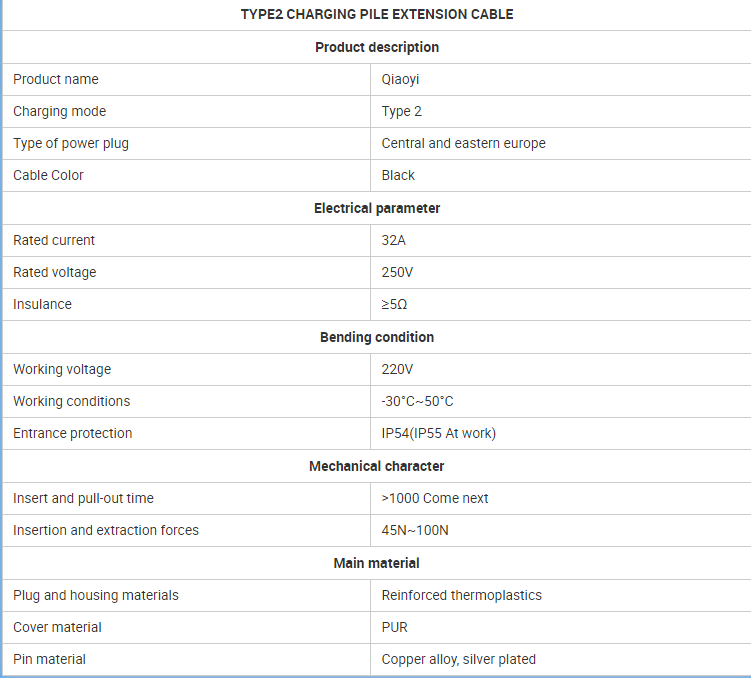Viewport: 751px width, 678px height.
Task: Select the Product description section header
Action: click(377, 47)
